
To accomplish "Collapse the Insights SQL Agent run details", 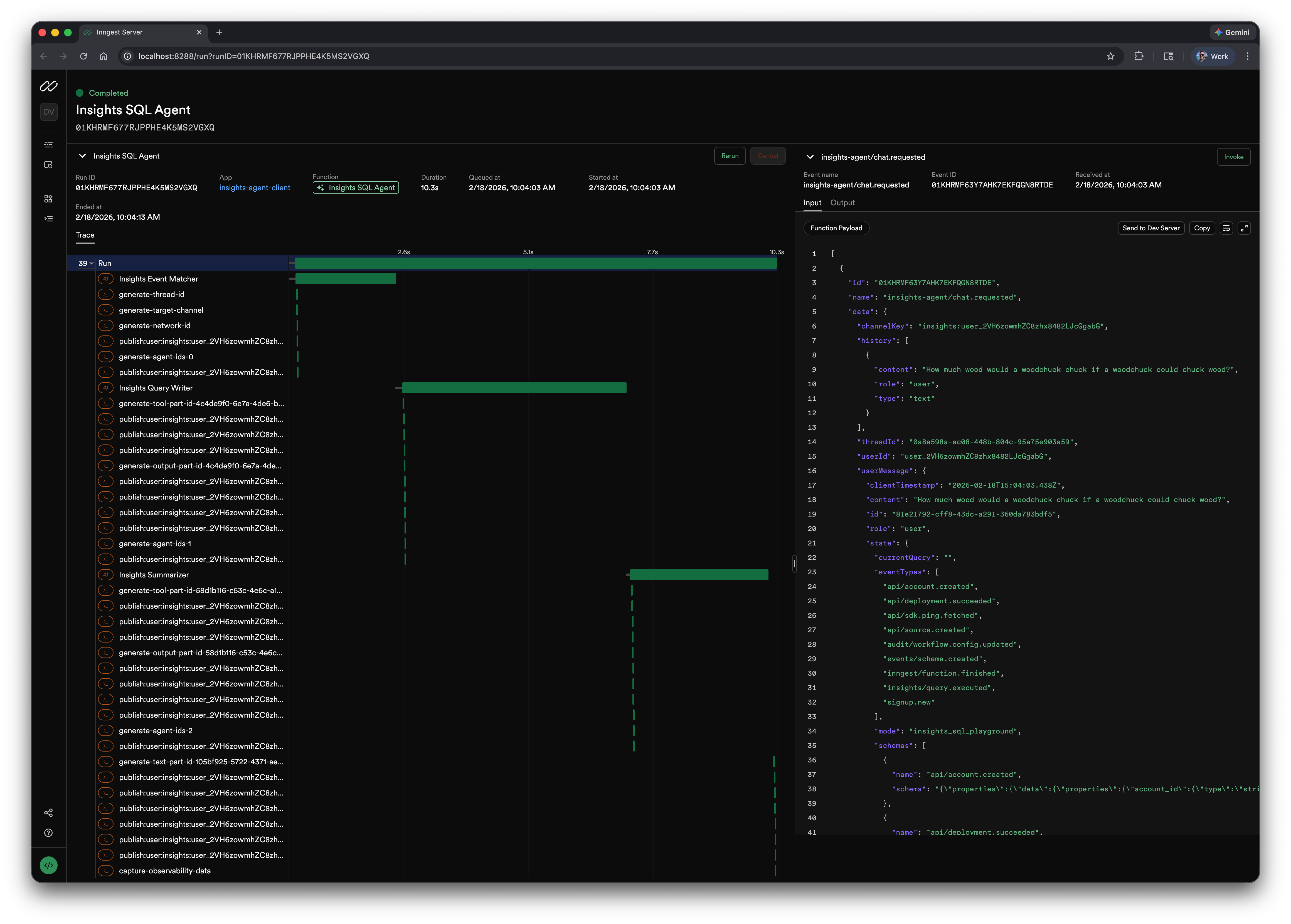I will [83, 156].
